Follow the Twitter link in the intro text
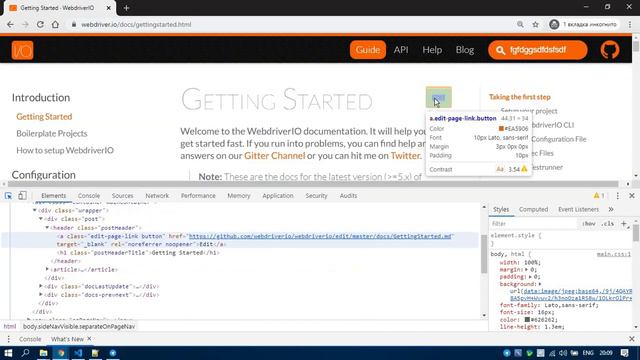 (405, 156)
